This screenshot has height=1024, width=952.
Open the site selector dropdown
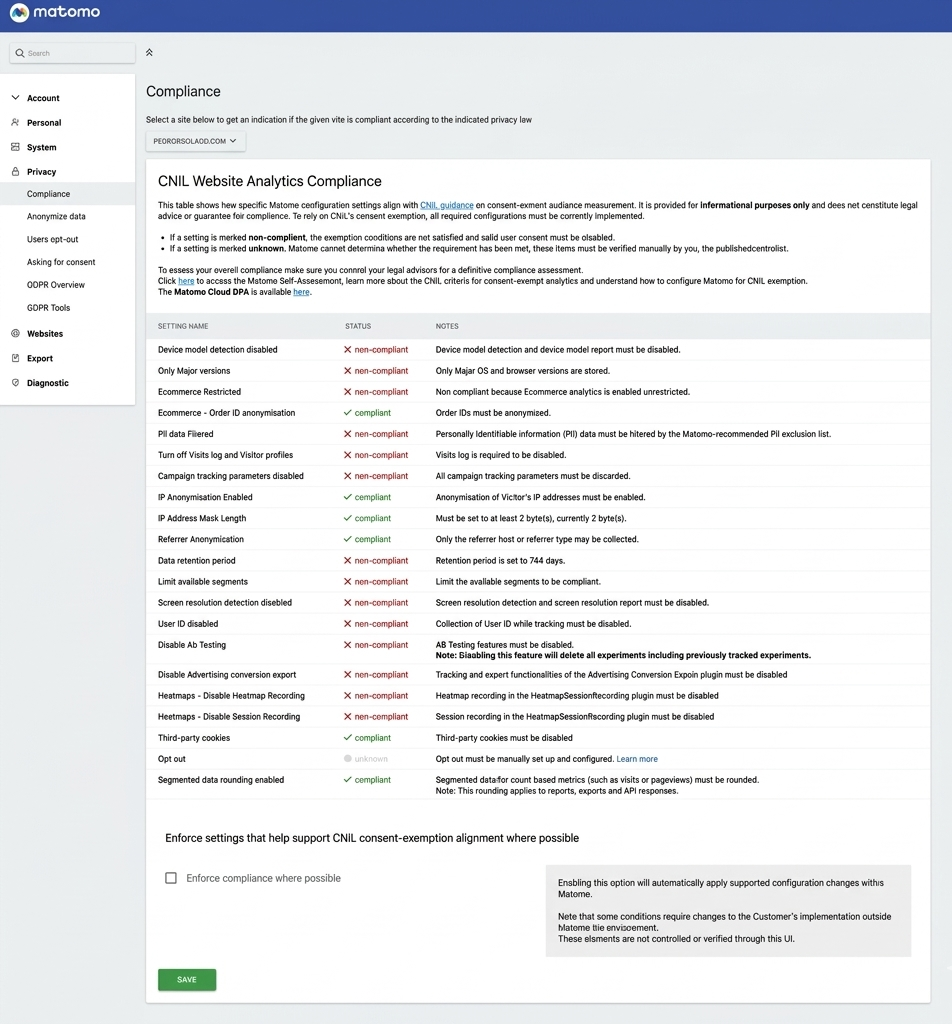pos(195,141)
